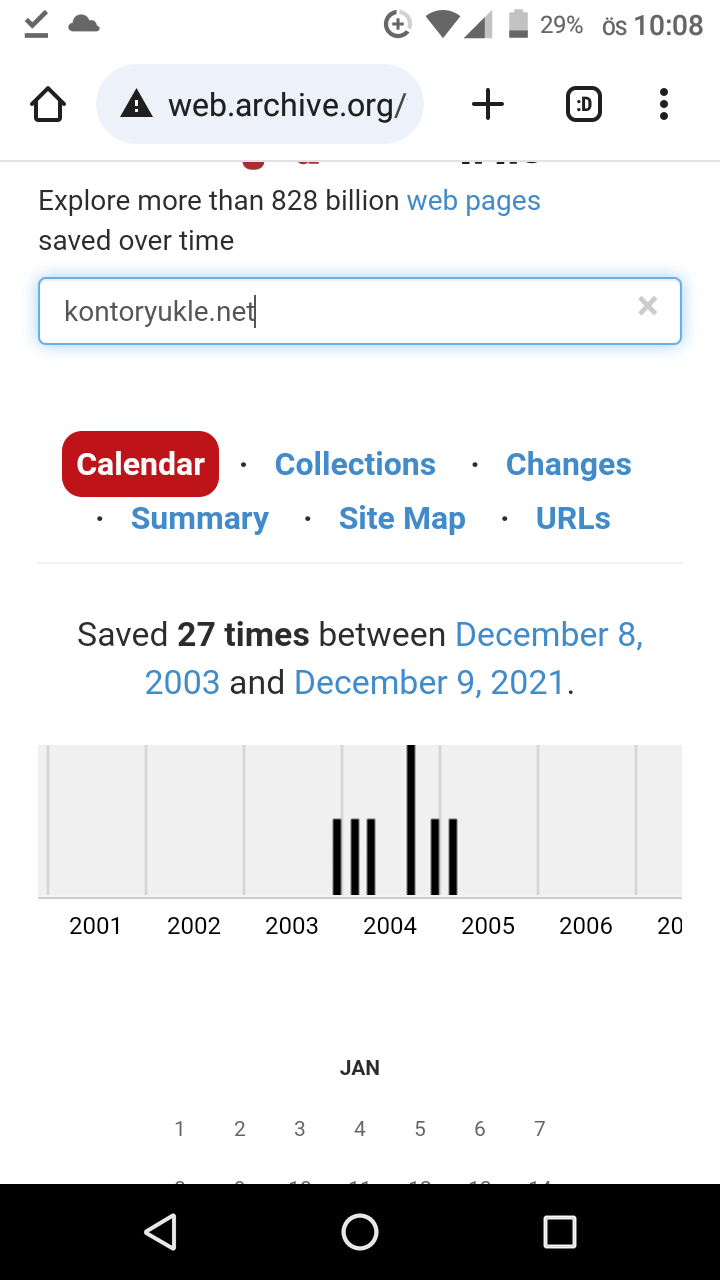Open the Site Map view
Screen dimensions: 720x1280
click(x=402, y=518)
